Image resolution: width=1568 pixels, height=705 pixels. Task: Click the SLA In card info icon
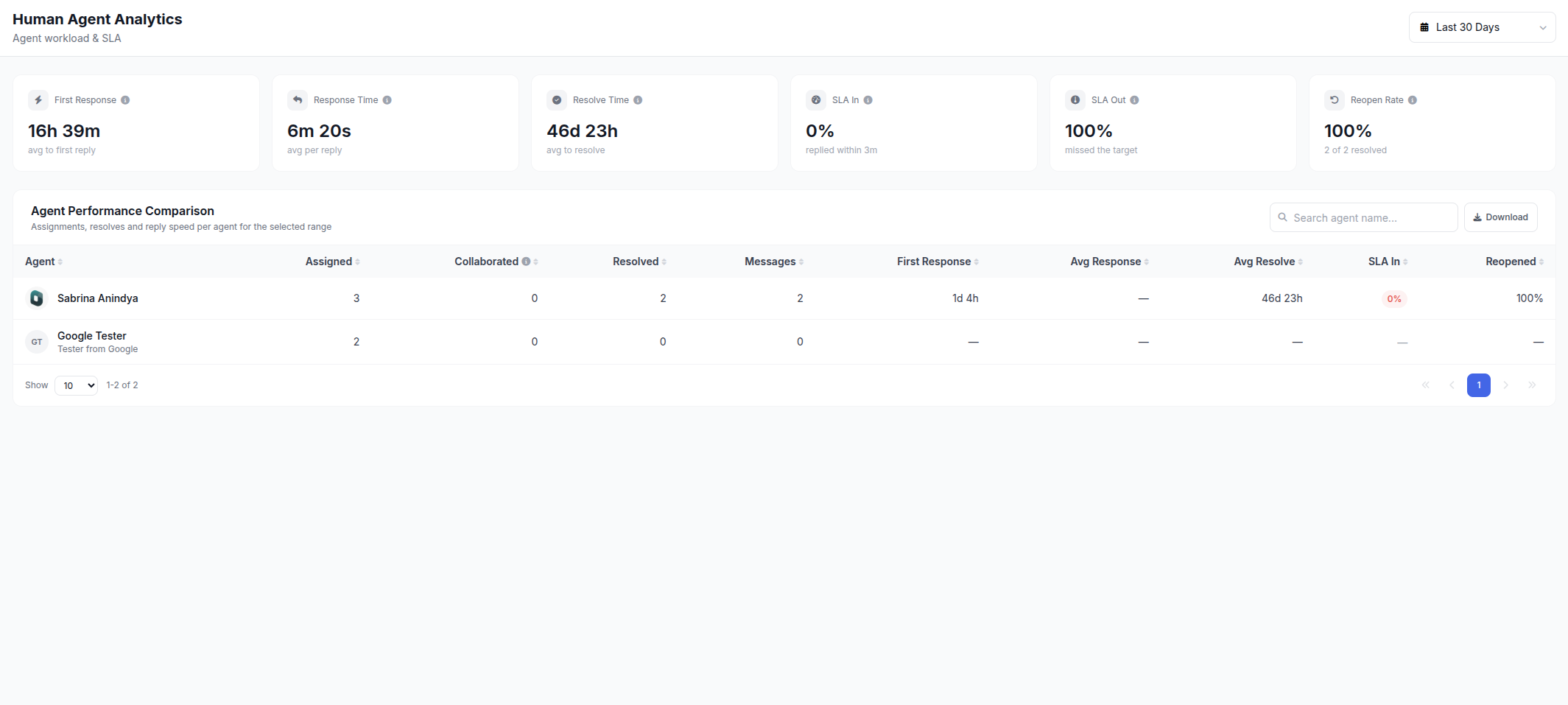[868, 100]
